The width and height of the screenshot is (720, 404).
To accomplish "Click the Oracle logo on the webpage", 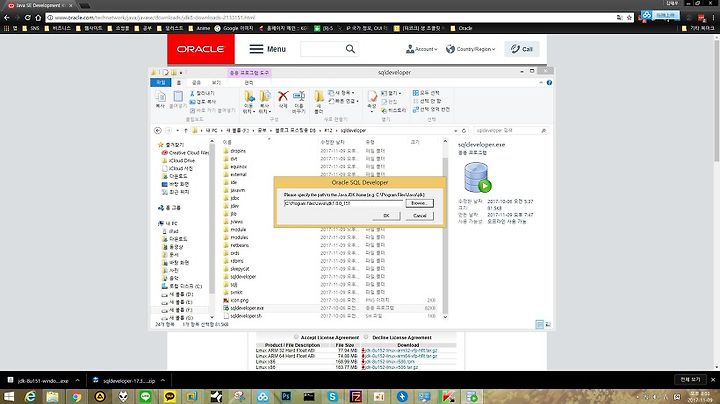I will [201, 49].
